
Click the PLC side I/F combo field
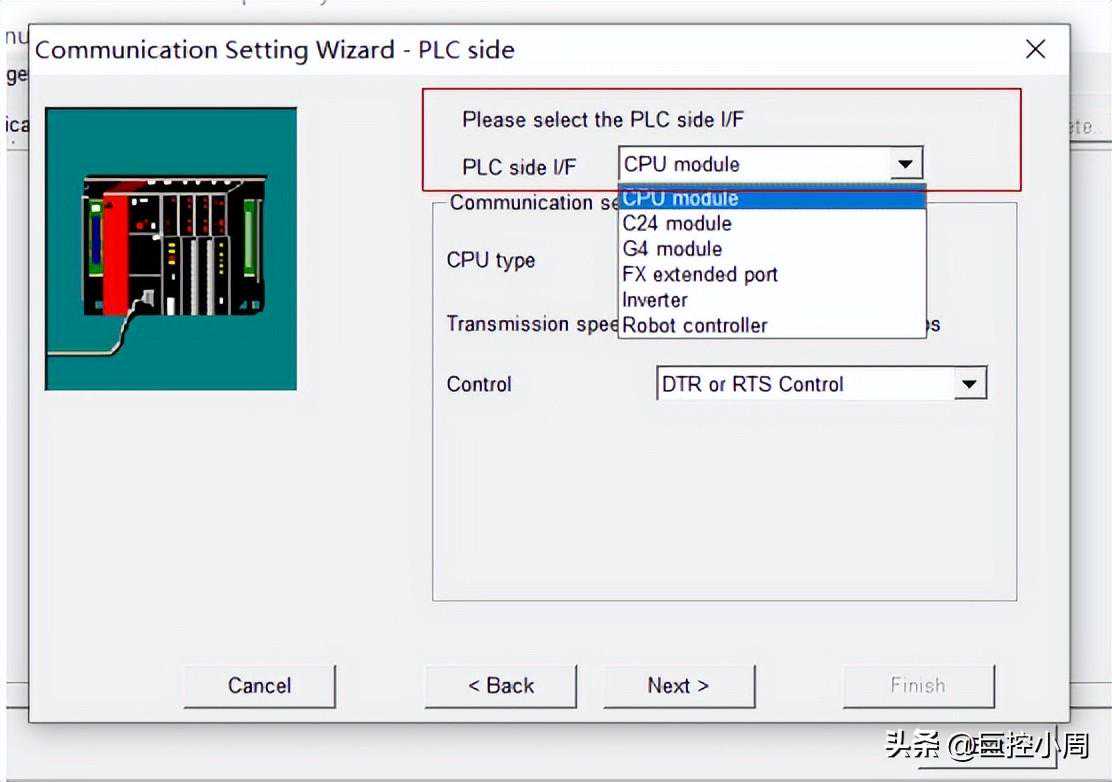click(770, 164)
